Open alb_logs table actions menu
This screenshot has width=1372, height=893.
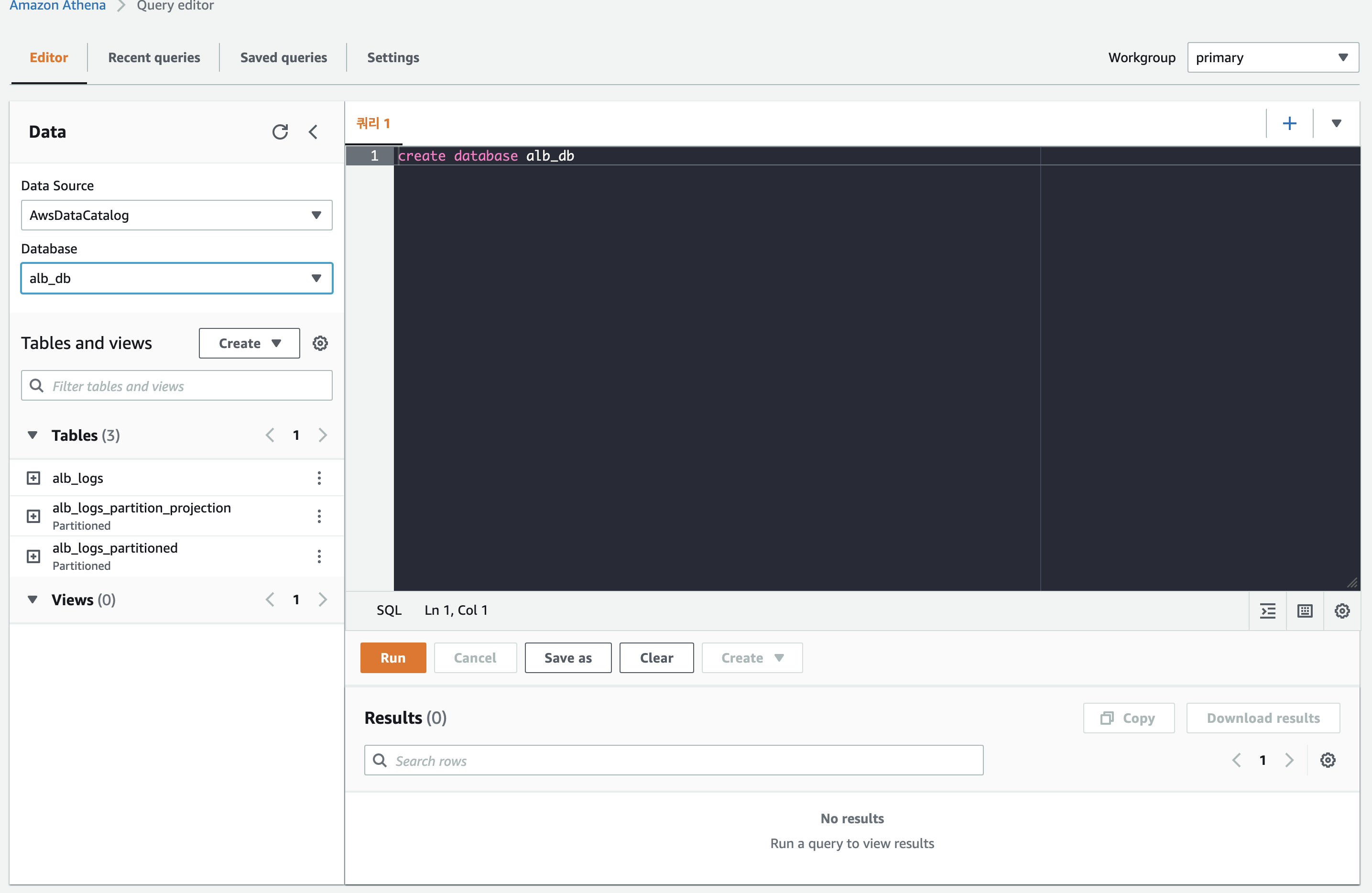[319, 478]
